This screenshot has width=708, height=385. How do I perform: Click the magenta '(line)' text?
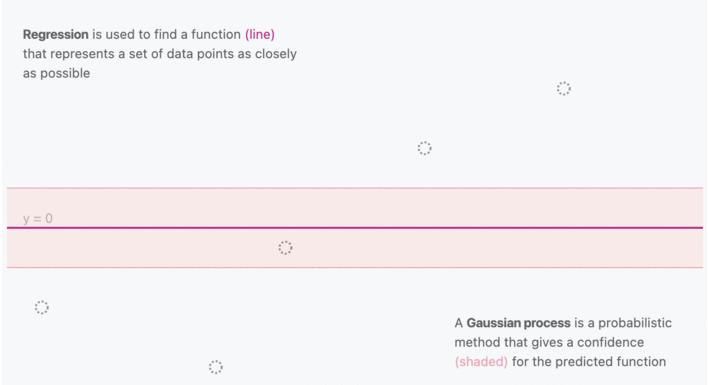coord(260,34)
